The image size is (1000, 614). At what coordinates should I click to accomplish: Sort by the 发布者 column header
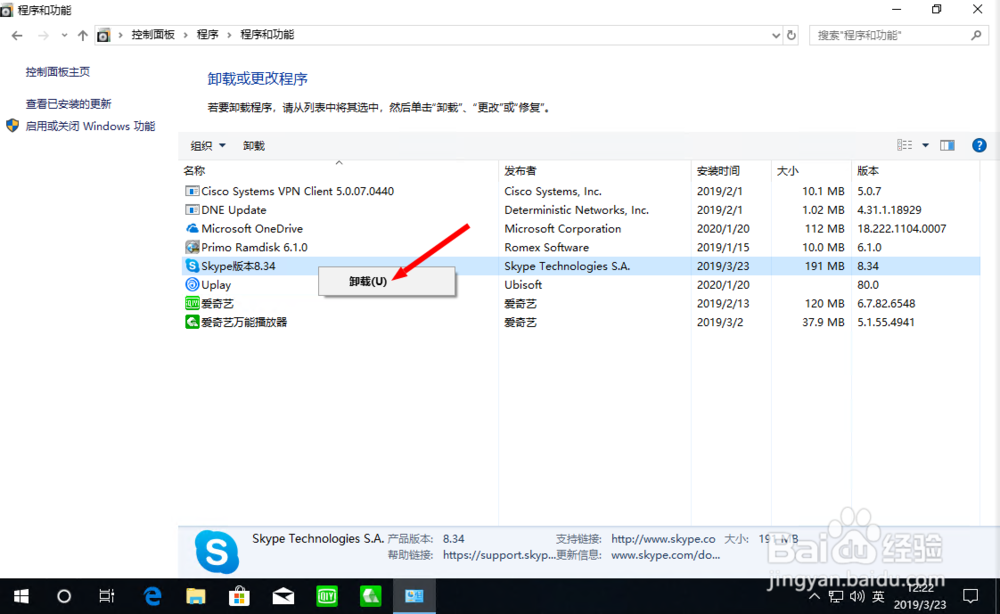(x=520, y=170)
